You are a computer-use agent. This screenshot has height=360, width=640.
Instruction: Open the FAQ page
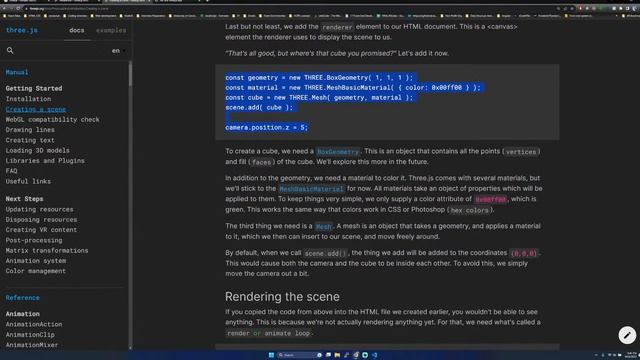11,171
